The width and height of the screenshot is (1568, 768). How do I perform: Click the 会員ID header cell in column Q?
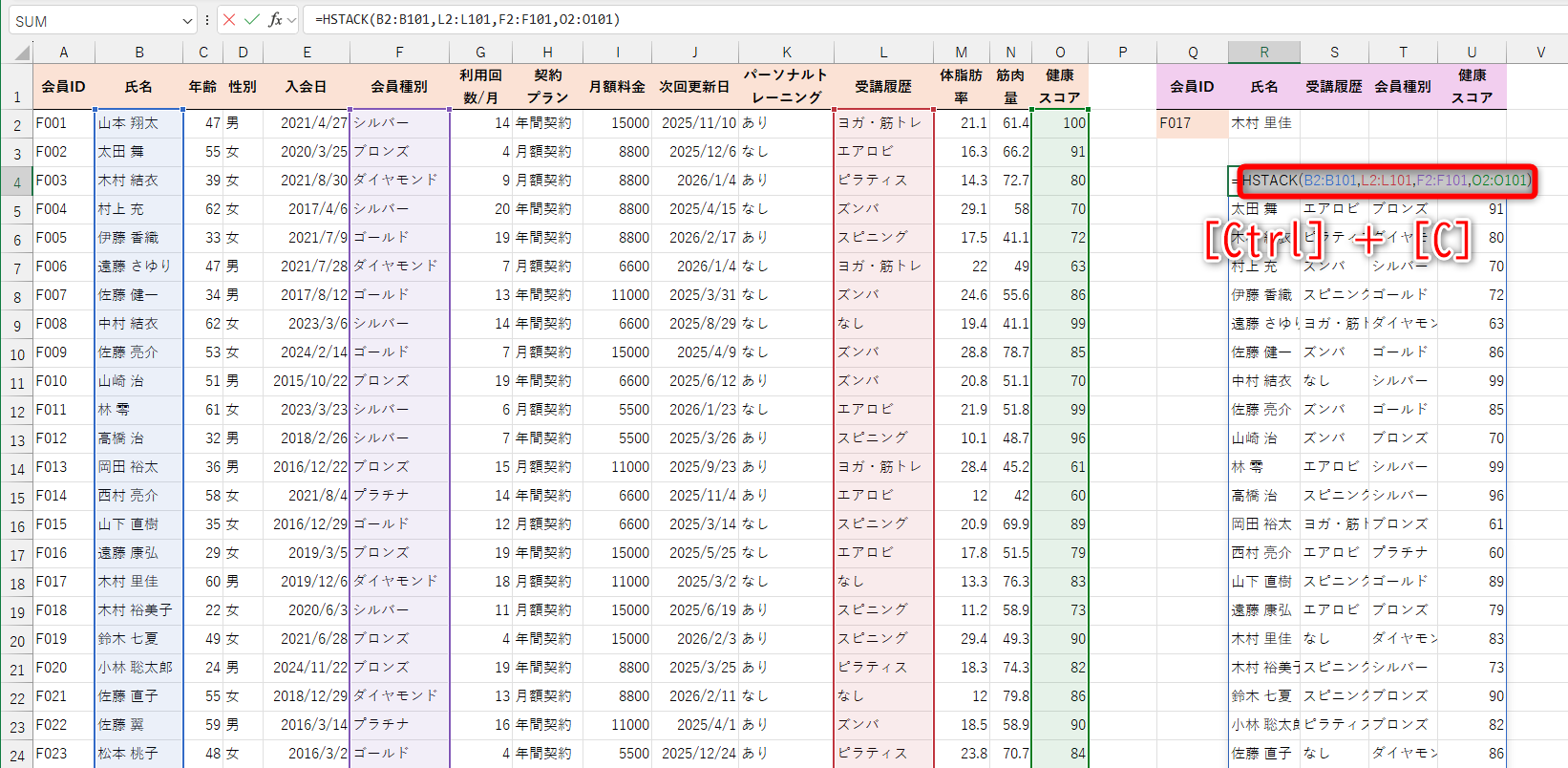click(x=1193, y=86)
